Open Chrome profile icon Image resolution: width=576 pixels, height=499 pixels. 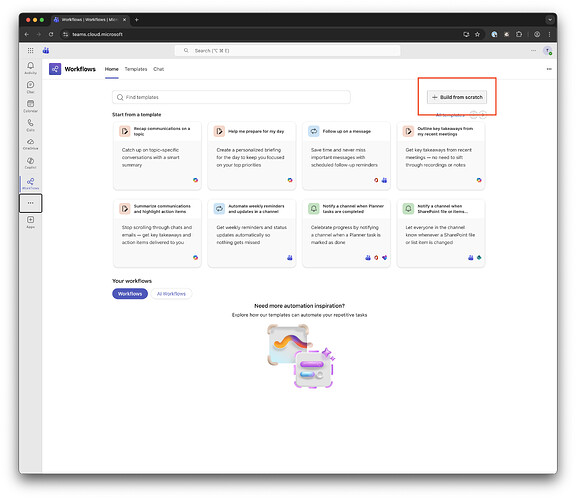point(537,34)
